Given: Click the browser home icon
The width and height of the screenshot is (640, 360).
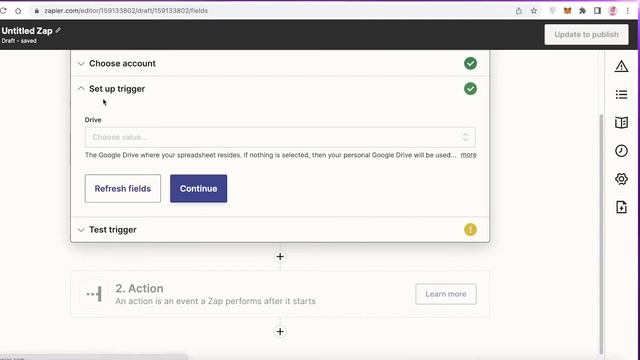Looking at the screenshot, I should coord(18,11).
